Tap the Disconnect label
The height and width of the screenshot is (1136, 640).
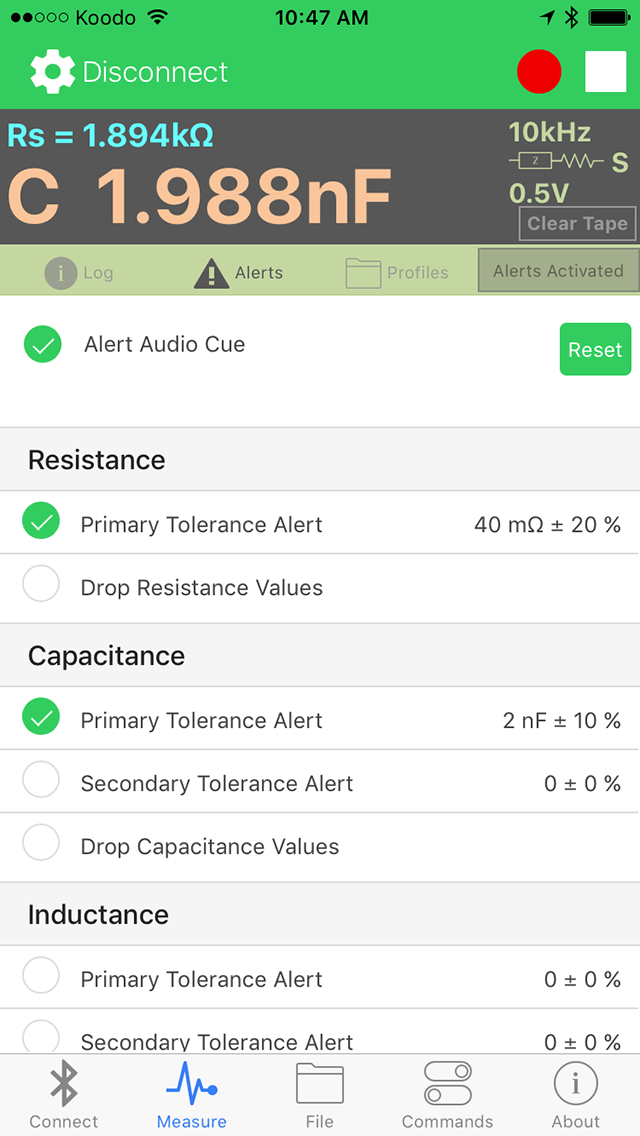tap(155, 72)
